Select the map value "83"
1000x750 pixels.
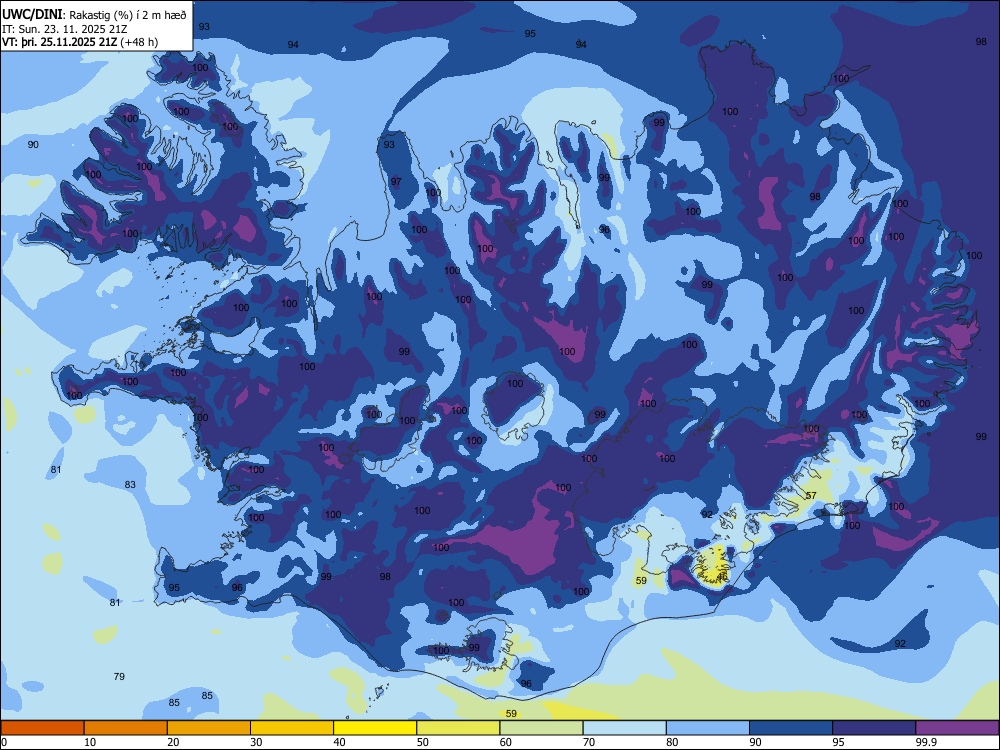[130, 485]
